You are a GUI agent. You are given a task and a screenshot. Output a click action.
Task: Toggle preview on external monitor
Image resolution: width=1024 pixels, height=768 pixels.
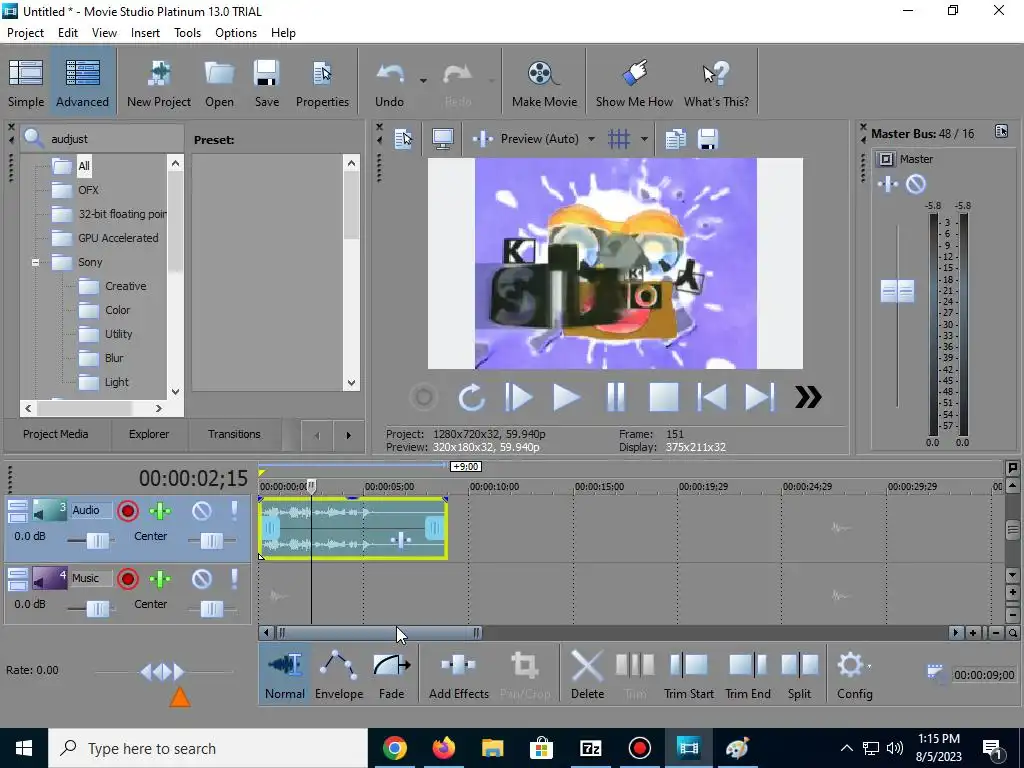443,139
